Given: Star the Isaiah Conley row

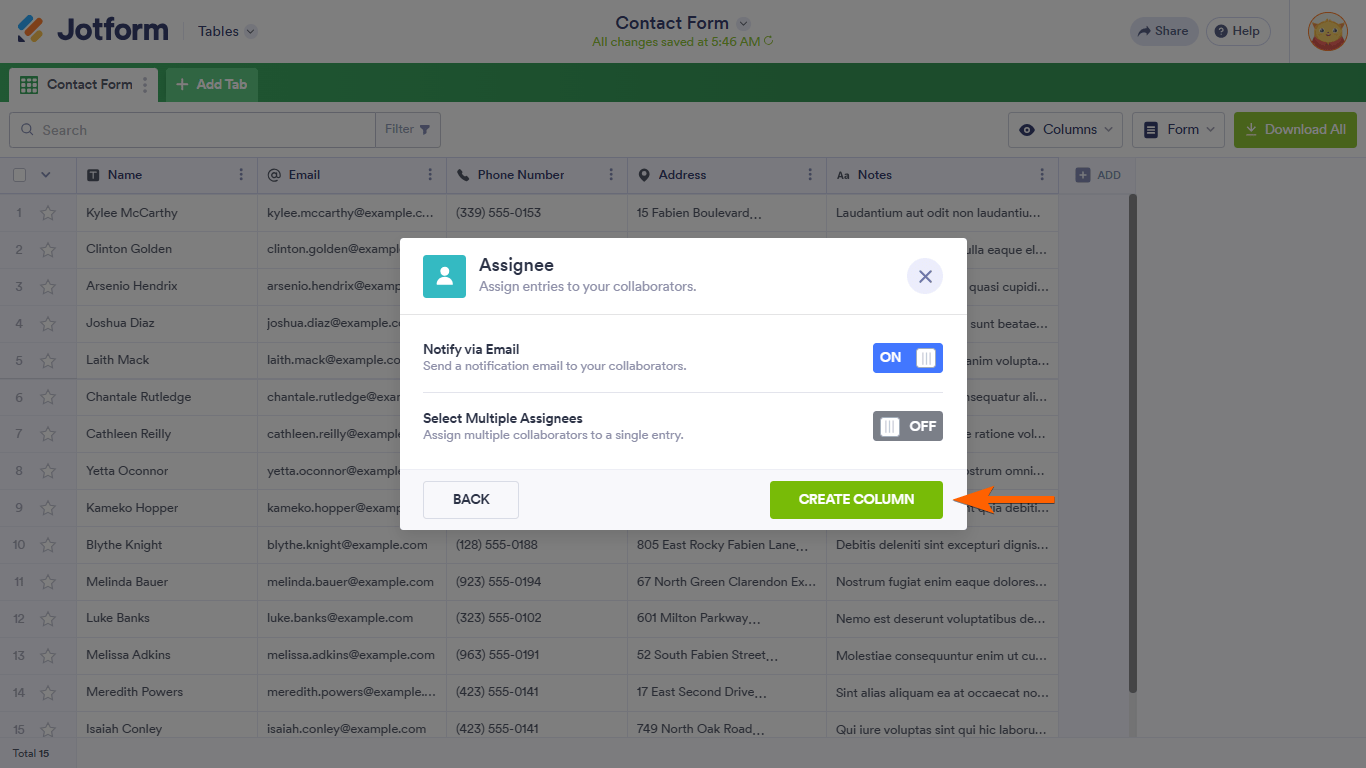Looking at the screenshot, I should tap(48, 729).
